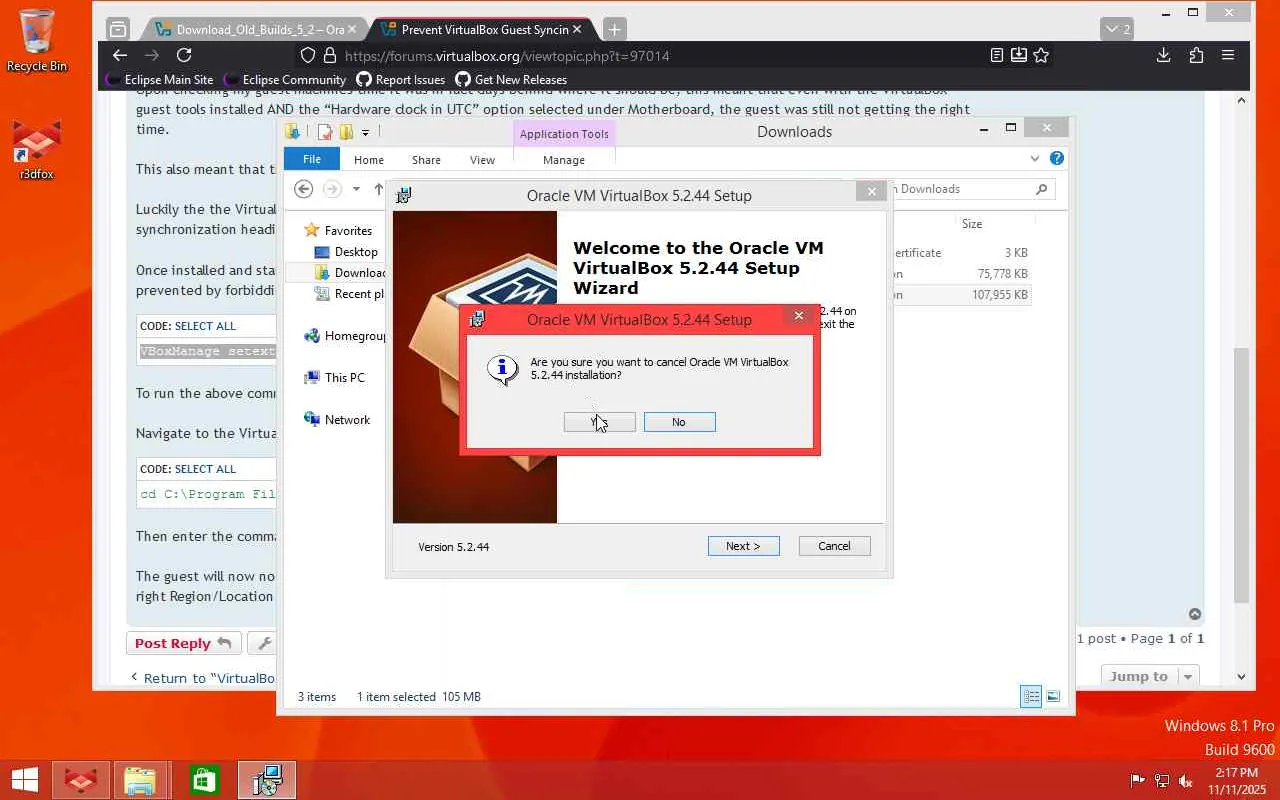
Task: Open the volume icon in system tray
Action: point(1186,780)
